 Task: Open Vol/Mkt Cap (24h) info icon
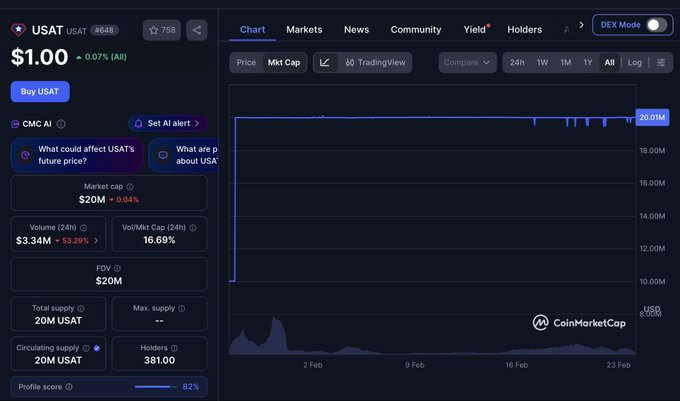[x=193, y=228]
